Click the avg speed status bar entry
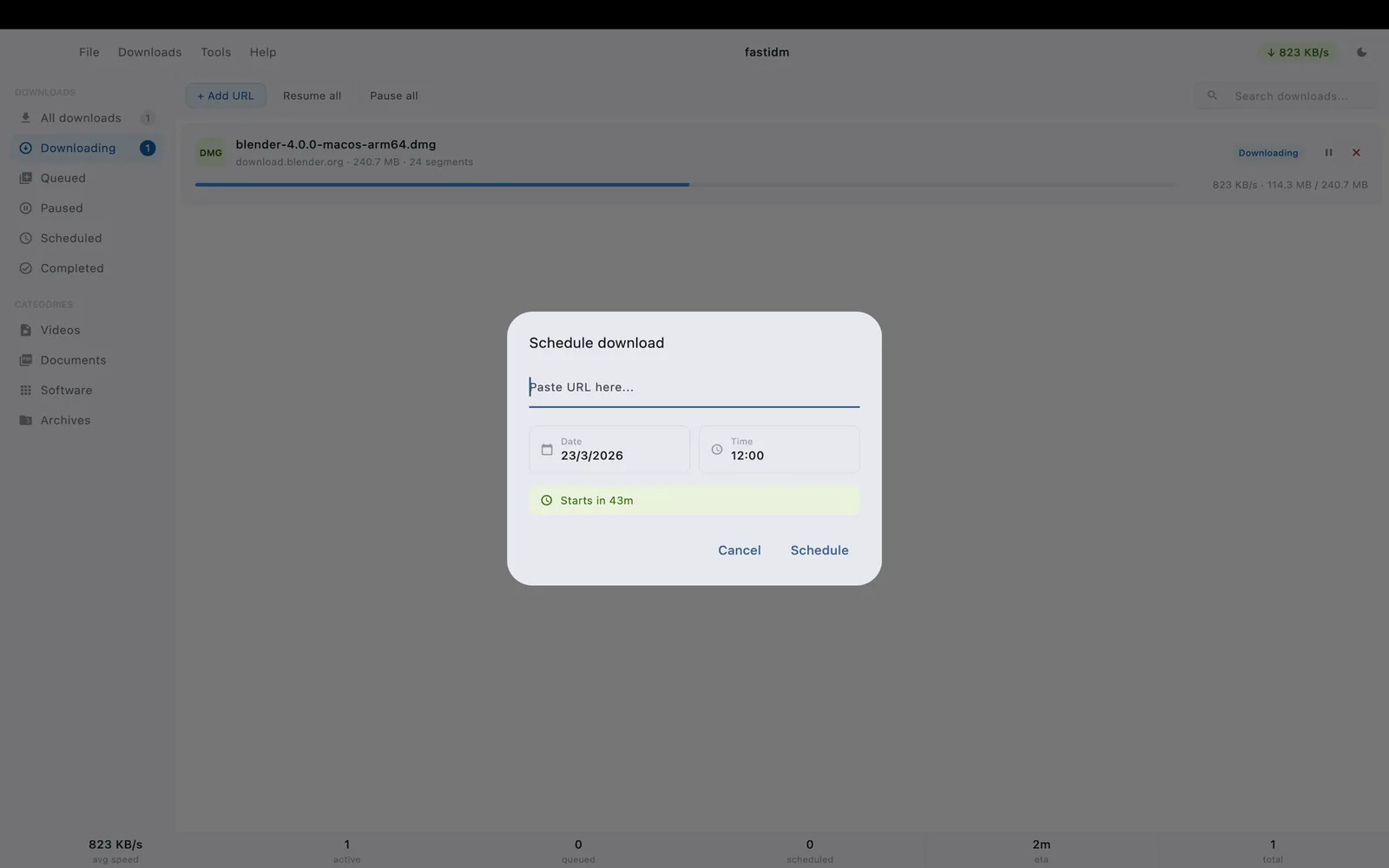1389x868 pixels. coord(115,851)
